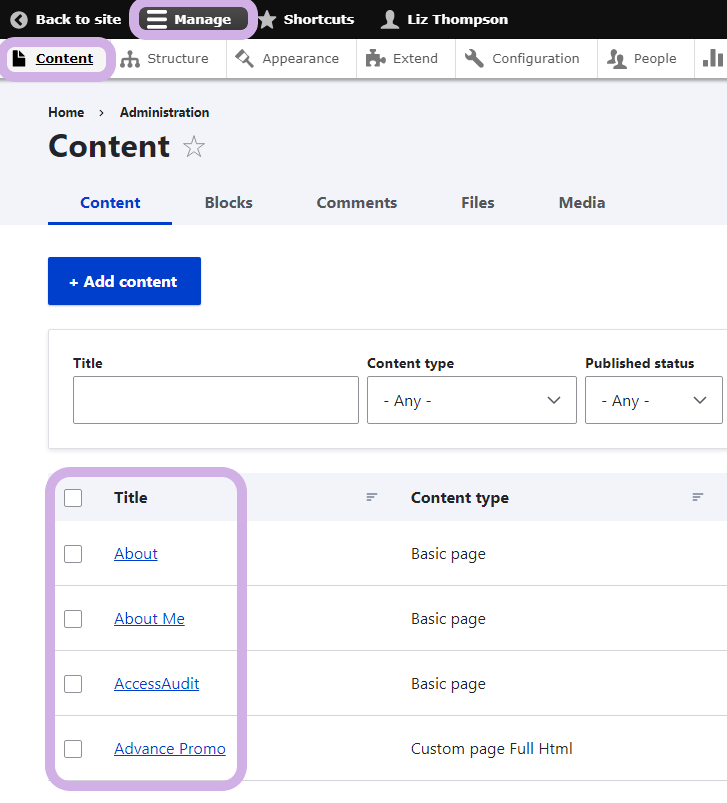Expand the Published status dropdown
Screen dimensions: 727x803
pos(653,400)
